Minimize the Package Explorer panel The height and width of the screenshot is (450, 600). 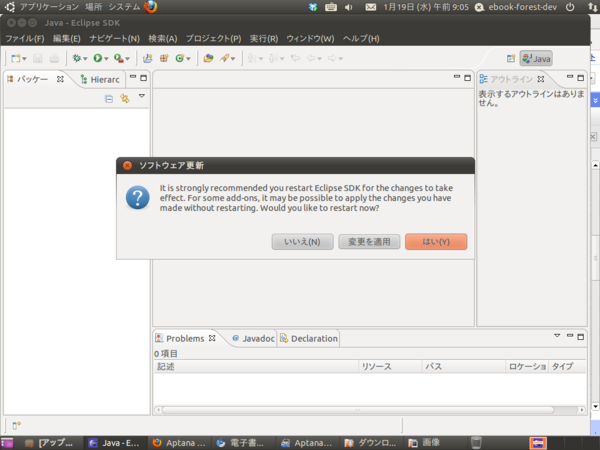pyautogui.click(x=133, y=77)
